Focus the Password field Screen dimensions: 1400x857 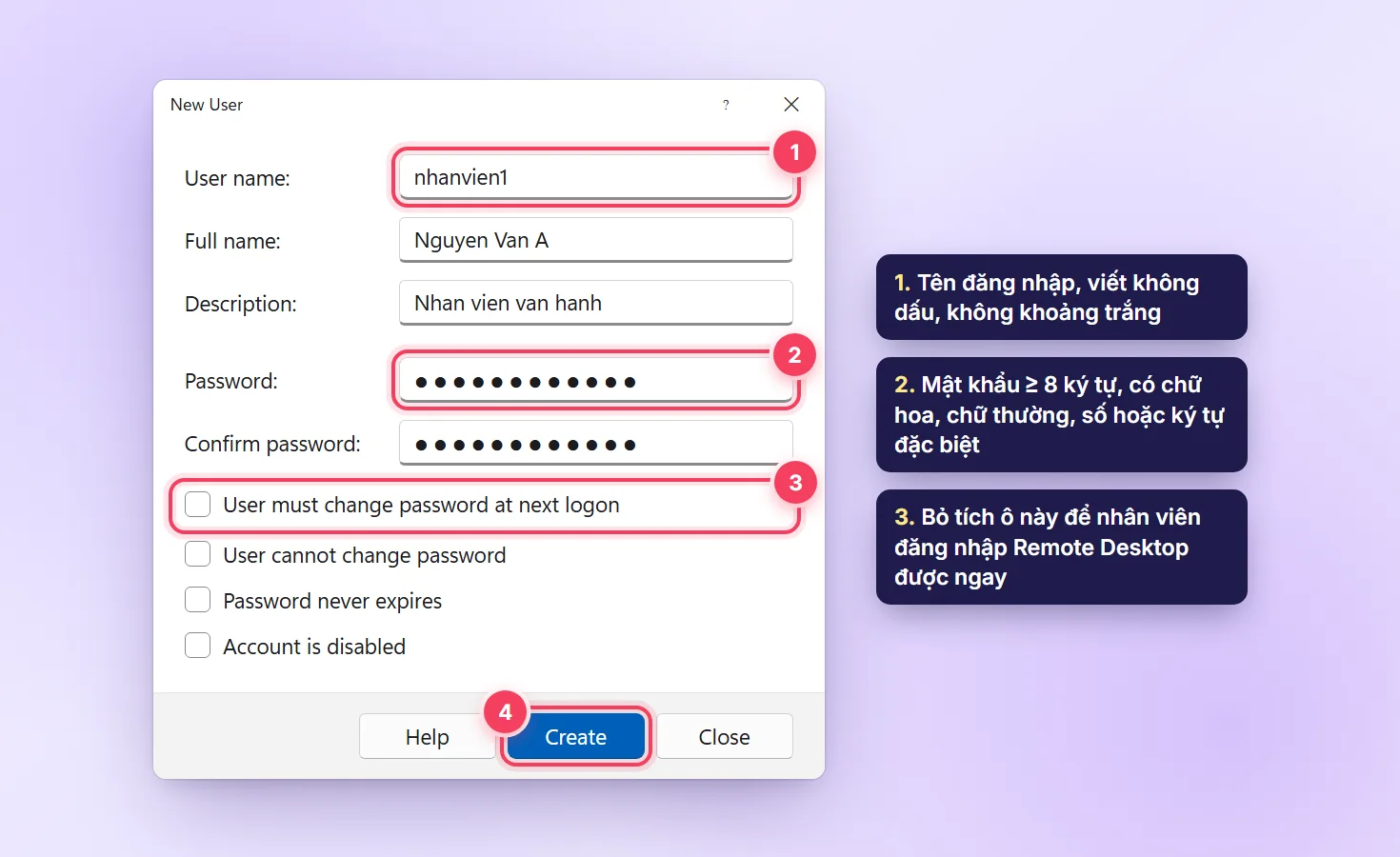point(595,381)
